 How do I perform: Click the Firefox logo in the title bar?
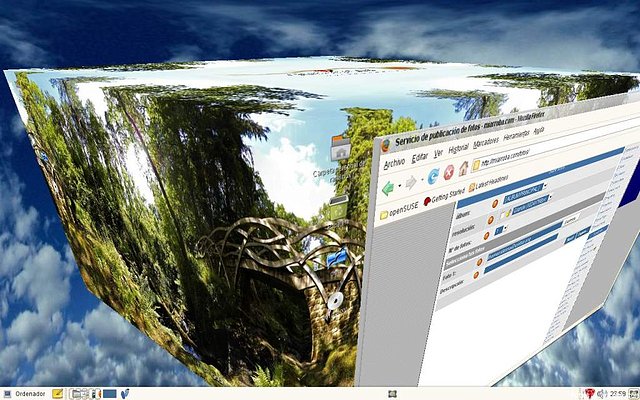tap(385, 145)
